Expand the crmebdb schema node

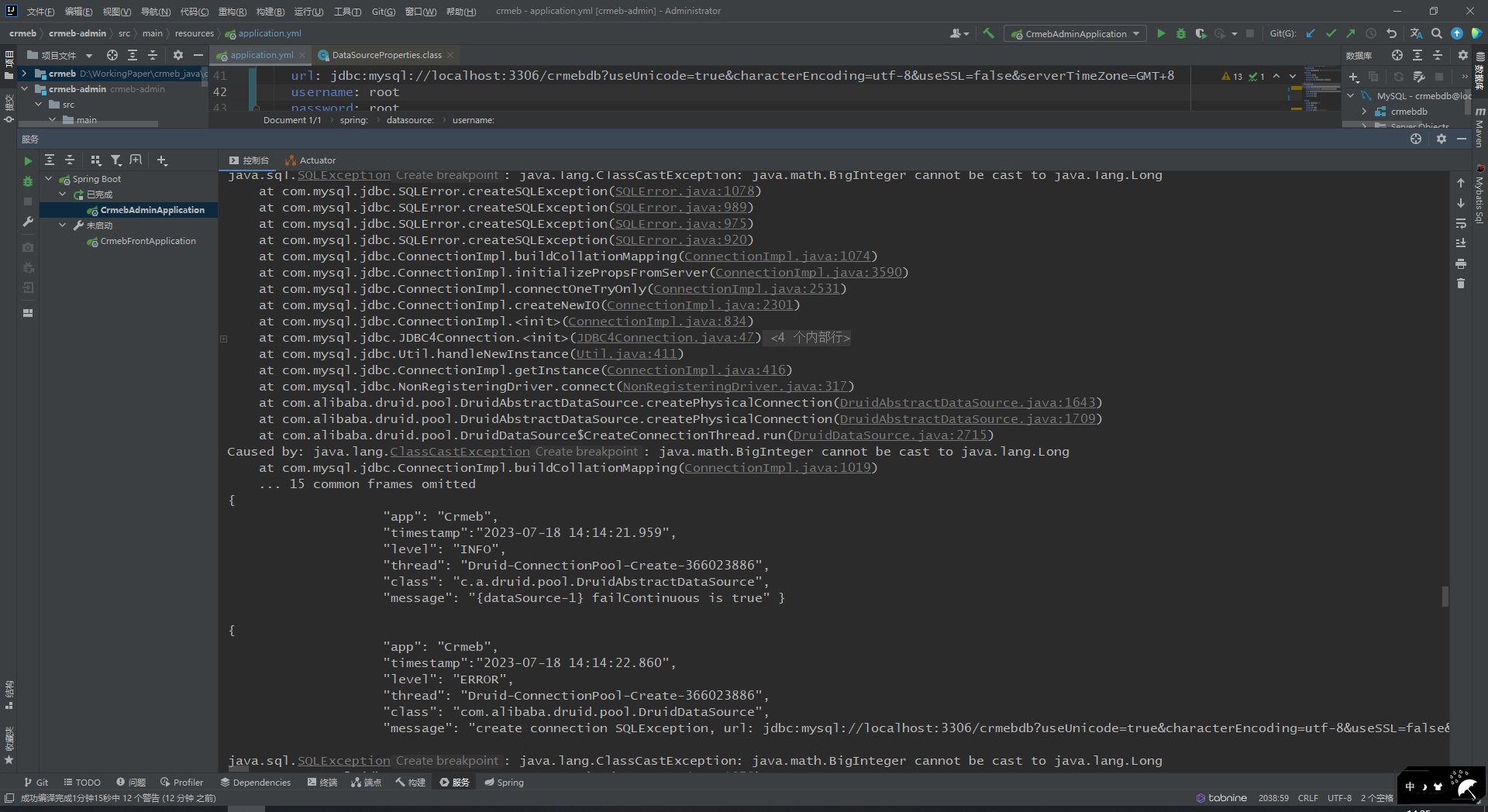coord(1364,112)
